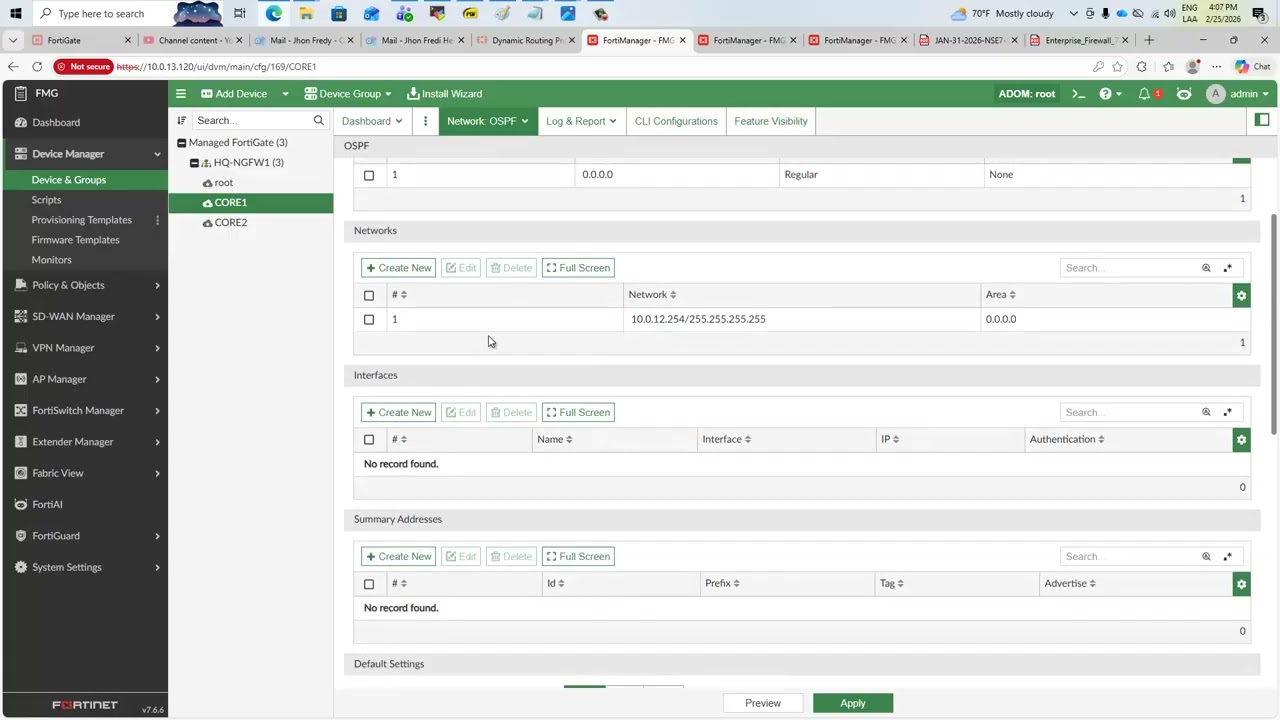Click Create New in Interfaces section
1280x720 pixels.
click(x=399, y=412)
